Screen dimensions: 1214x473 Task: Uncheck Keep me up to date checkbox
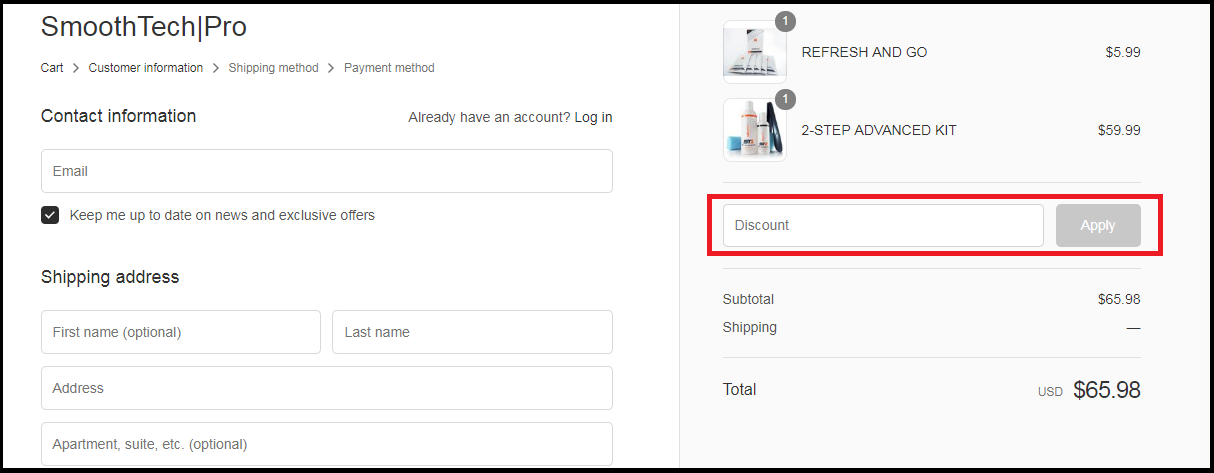point(50,215)
